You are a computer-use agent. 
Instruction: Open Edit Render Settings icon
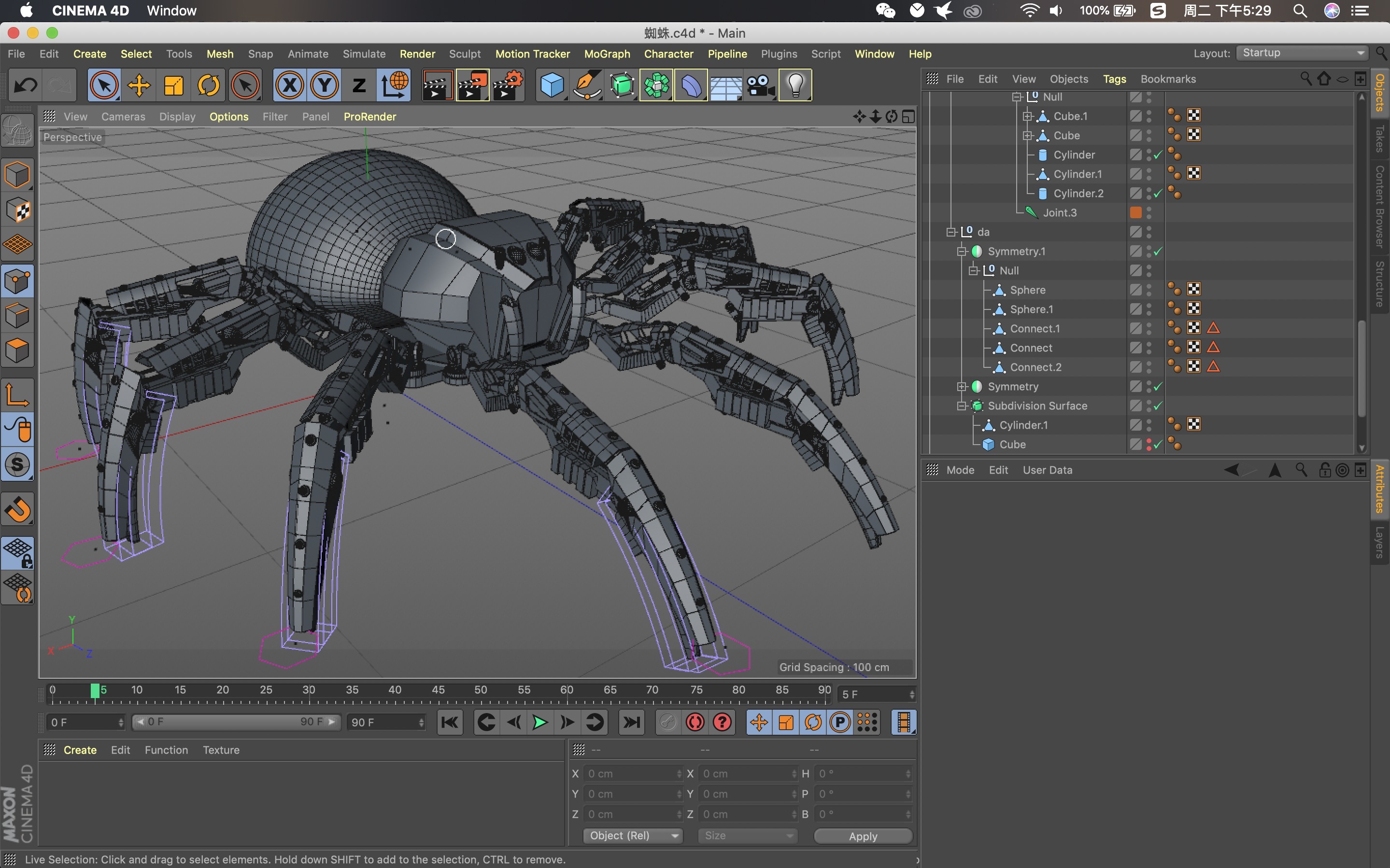(x=508, y=85)
